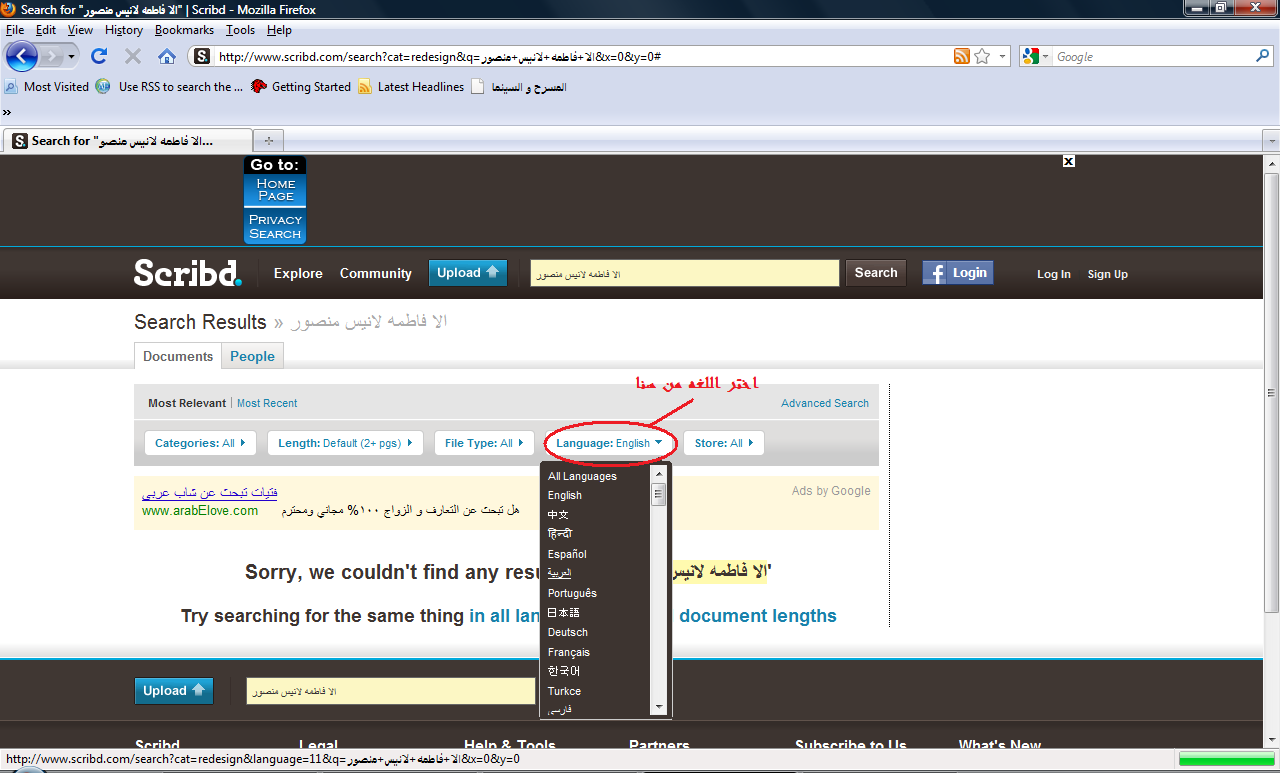Open a new tab with the plus button
The height and width of the screenshot is (773, 1280).
pos(268,141)
